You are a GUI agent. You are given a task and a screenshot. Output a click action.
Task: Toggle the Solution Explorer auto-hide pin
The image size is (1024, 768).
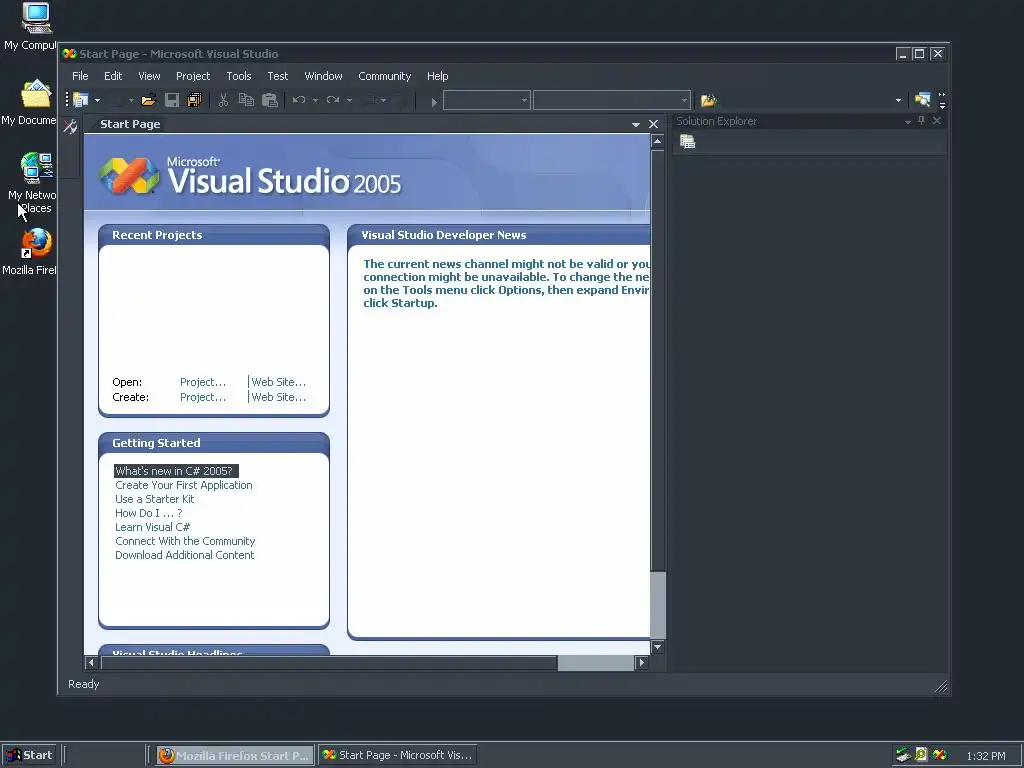(921, 121)
